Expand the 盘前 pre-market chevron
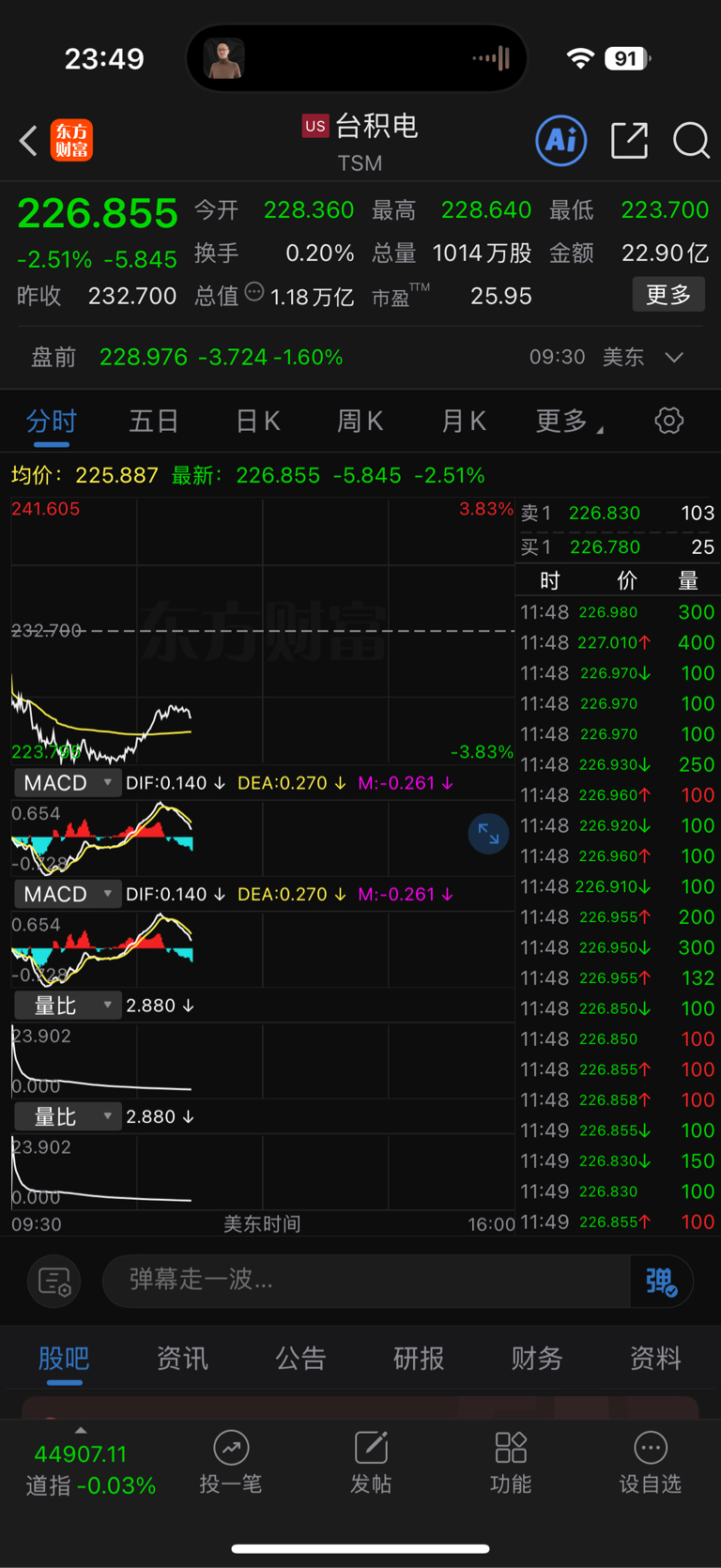The image size is (721, 1568). (674, 358)
